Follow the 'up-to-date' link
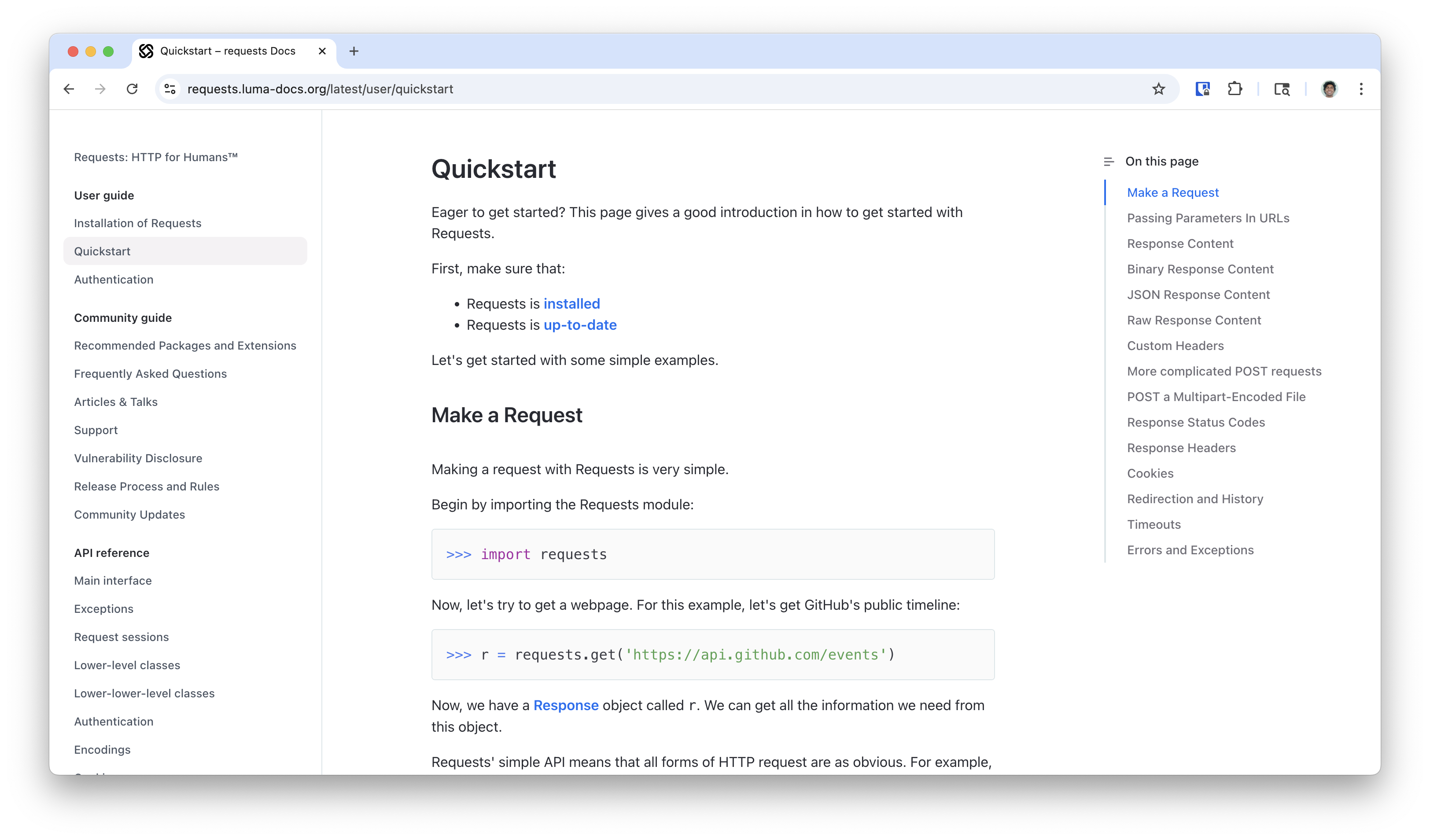 pyautogui.click(x=580, y=324)
